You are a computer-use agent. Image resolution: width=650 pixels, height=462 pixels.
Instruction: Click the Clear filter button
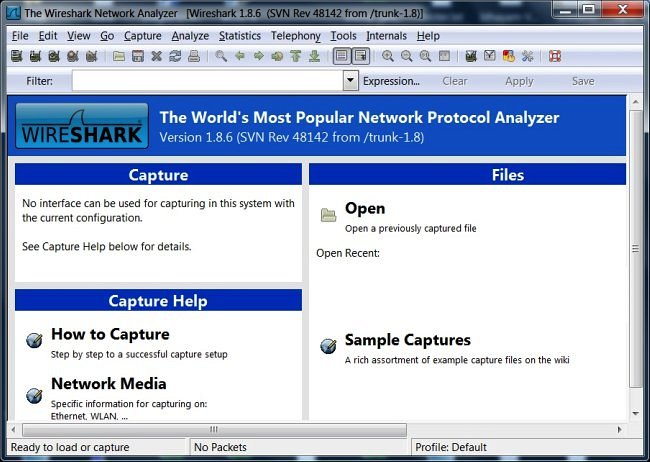(x=455, y=81)
